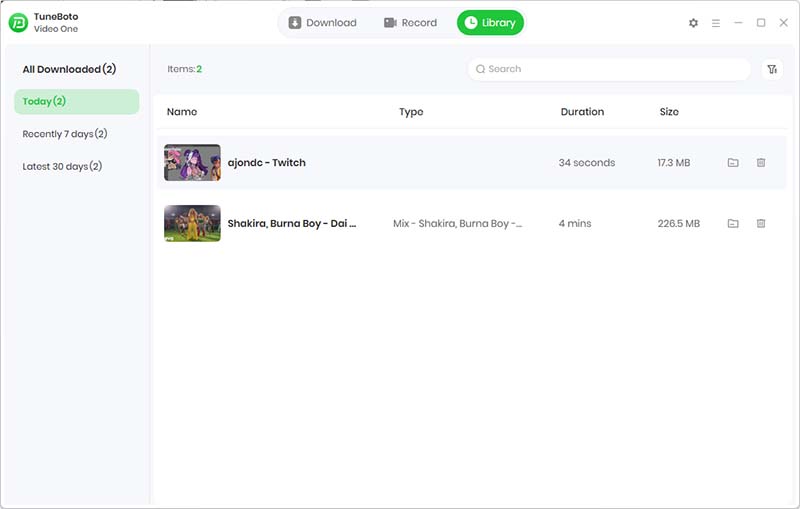This screenshot has height=509, width=800.
Task: Select the 'ajondc - Twitch' title
Action: [267, 163]
